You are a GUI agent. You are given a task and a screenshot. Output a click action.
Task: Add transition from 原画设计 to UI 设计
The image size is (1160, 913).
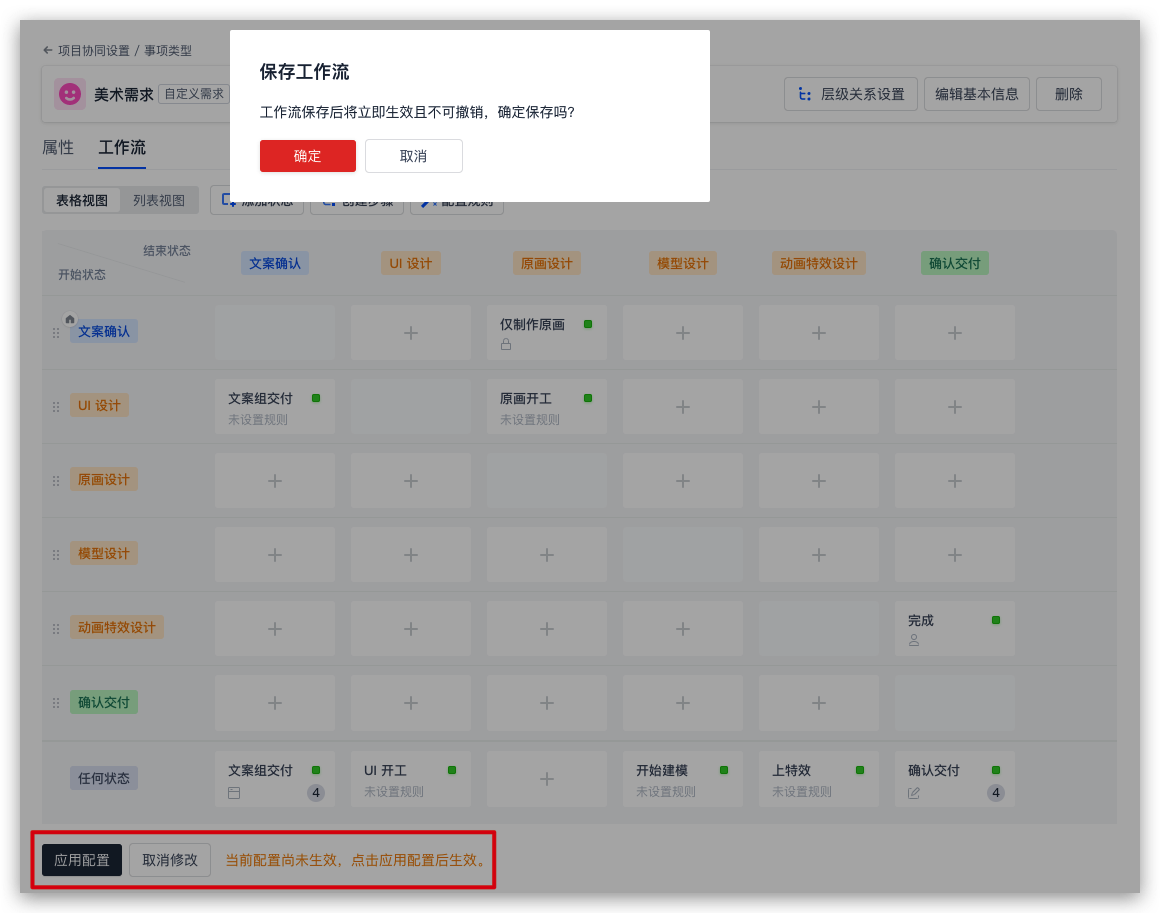point(411,481)
